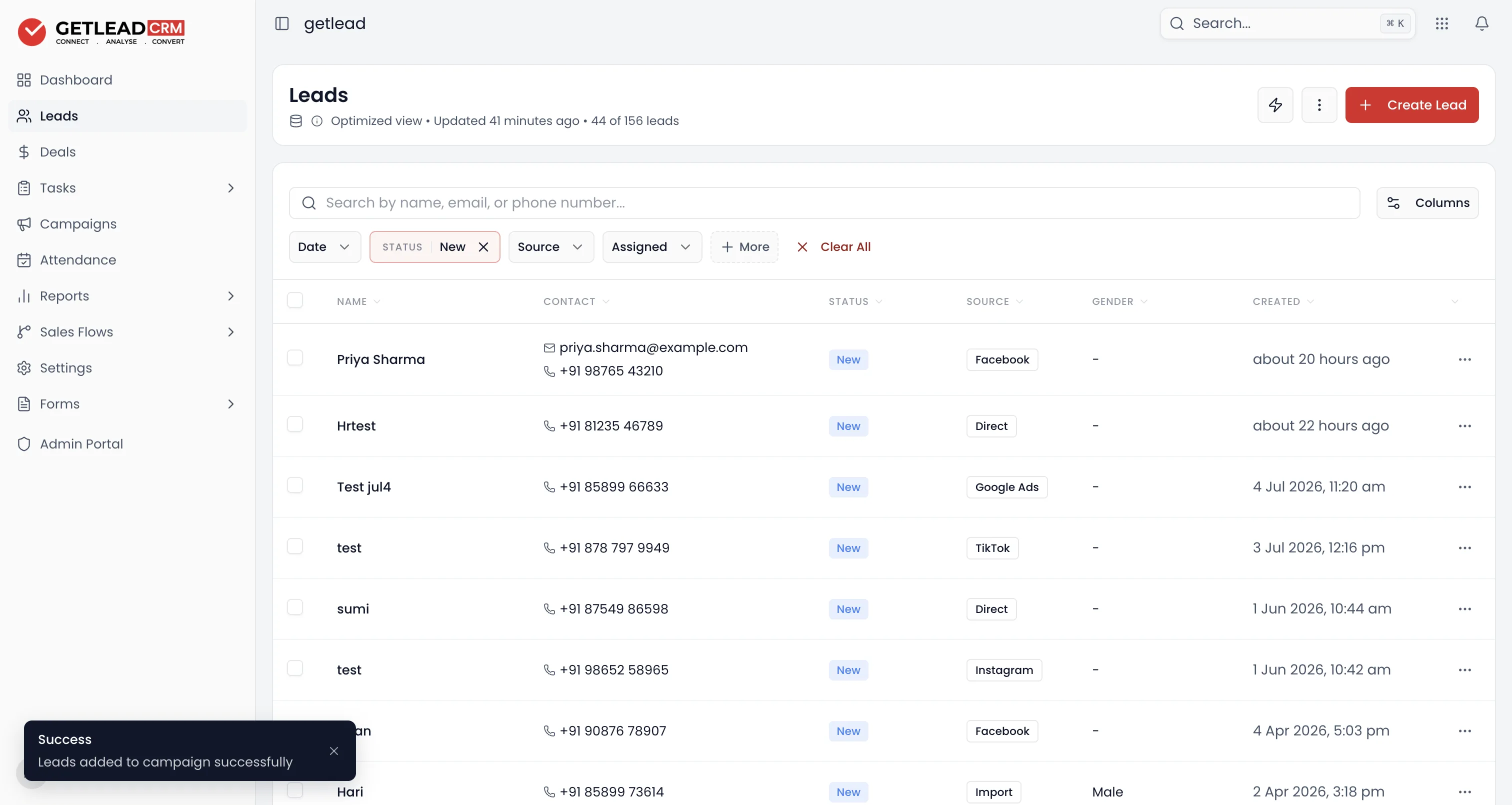This screenshot has width=1512, height=805.
Task: Click the info icon beside Optimized view
Action: 317,121
